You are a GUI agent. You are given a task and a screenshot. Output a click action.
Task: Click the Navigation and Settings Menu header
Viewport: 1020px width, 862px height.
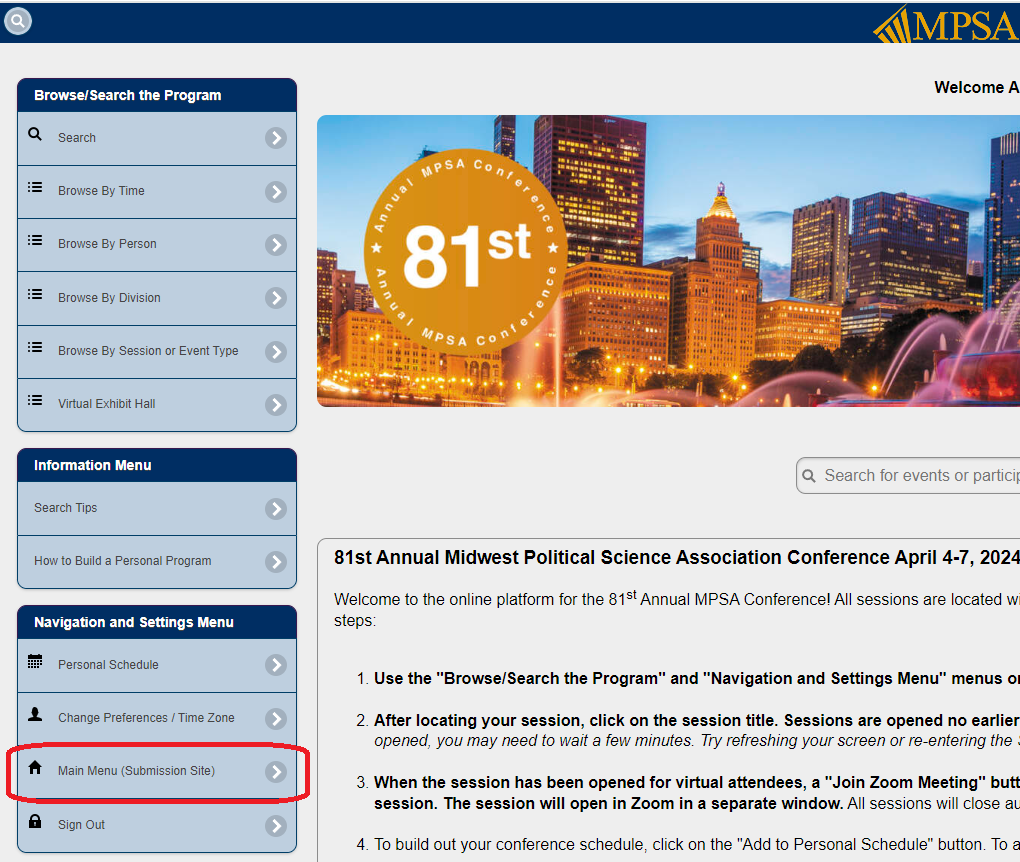(x=157, y=622)
